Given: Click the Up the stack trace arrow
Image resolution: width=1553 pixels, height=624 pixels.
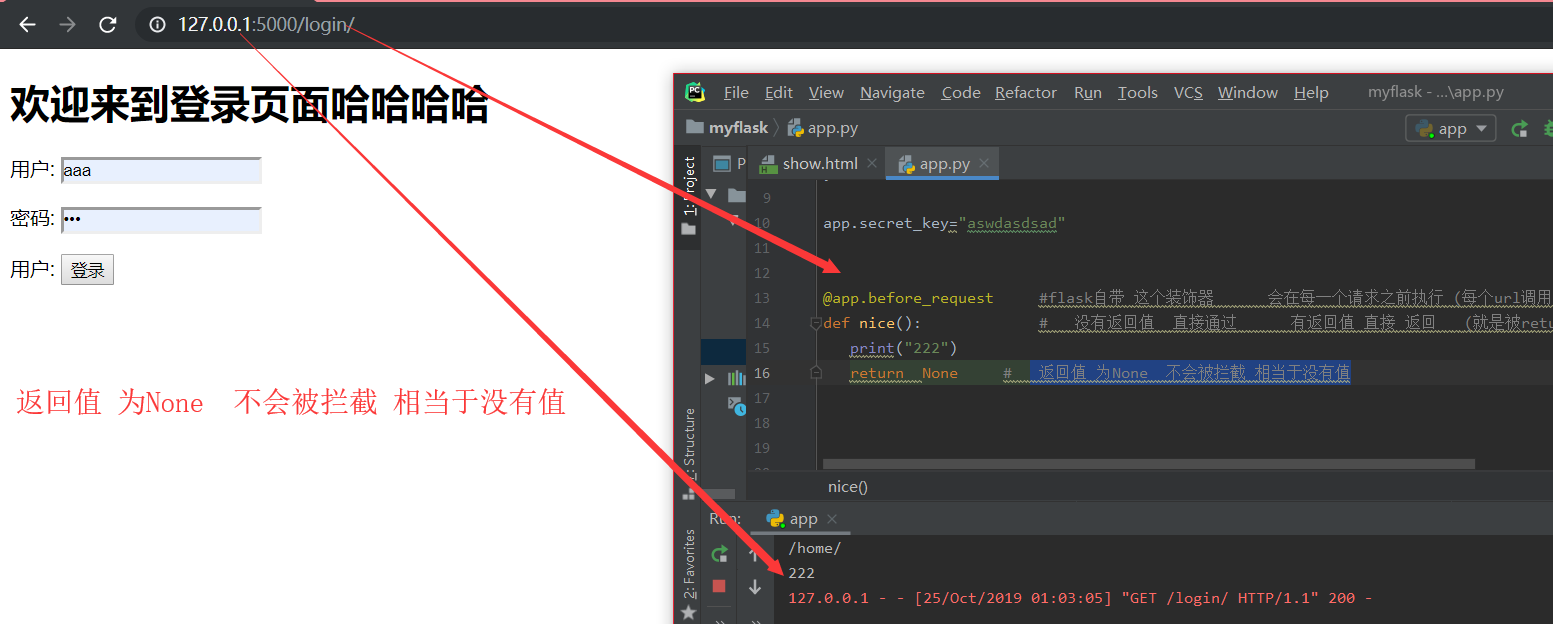Looking at the screenshot, I should click(754, 554).
